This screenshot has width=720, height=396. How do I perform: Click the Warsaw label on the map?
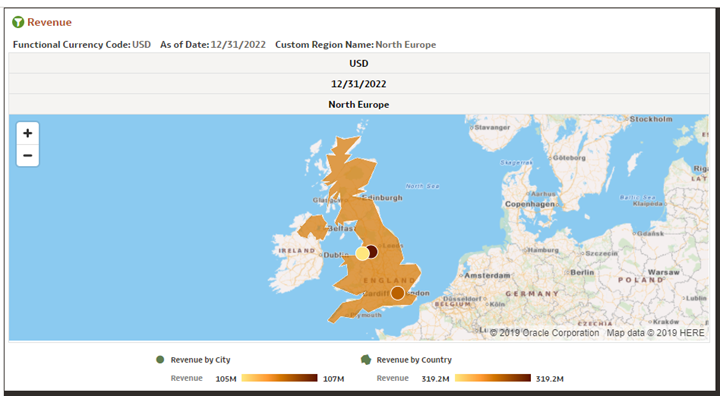tap(664, 272)
